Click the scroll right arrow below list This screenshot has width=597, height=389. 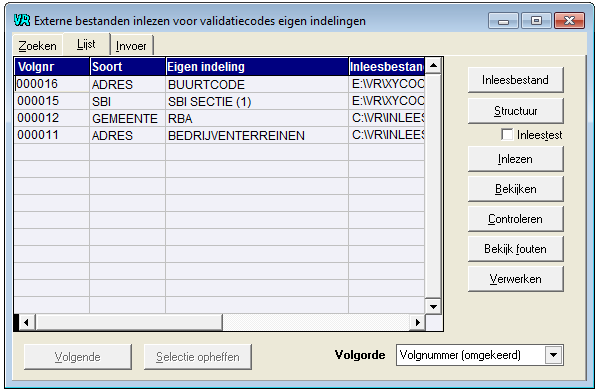417,323
